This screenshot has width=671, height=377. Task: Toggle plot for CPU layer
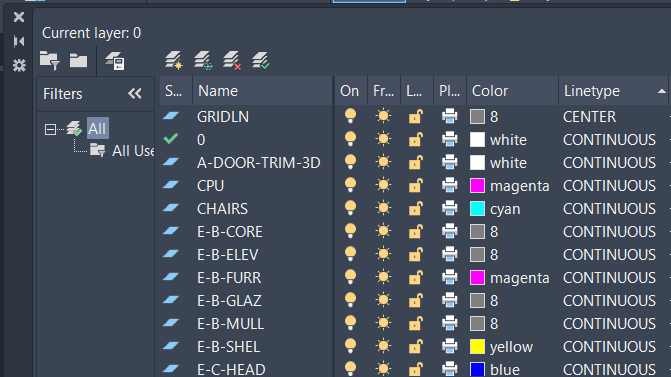[450, 185]
